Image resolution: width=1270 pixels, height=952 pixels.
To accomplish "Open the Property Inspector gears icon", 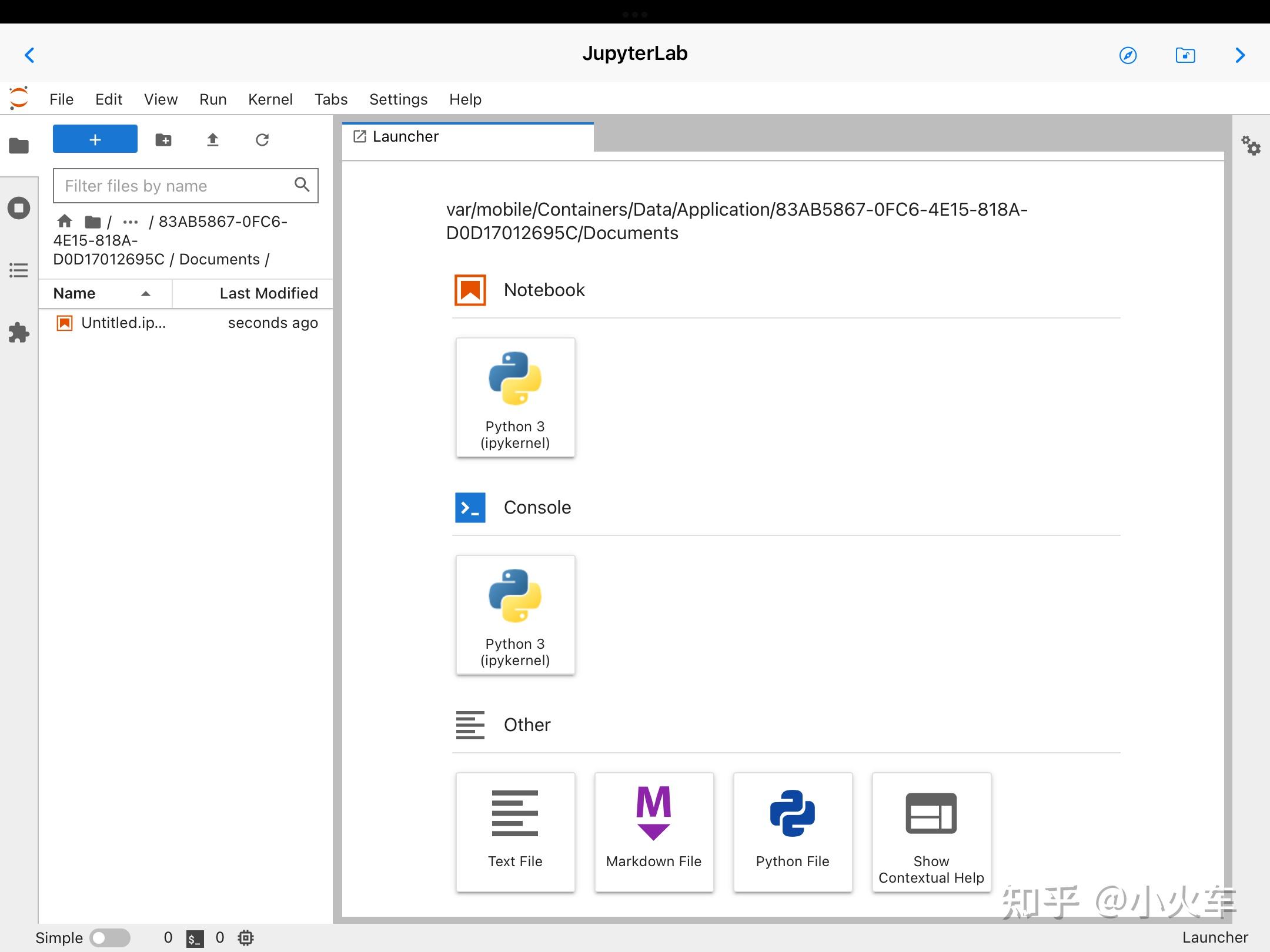I will click(1251, 145).
